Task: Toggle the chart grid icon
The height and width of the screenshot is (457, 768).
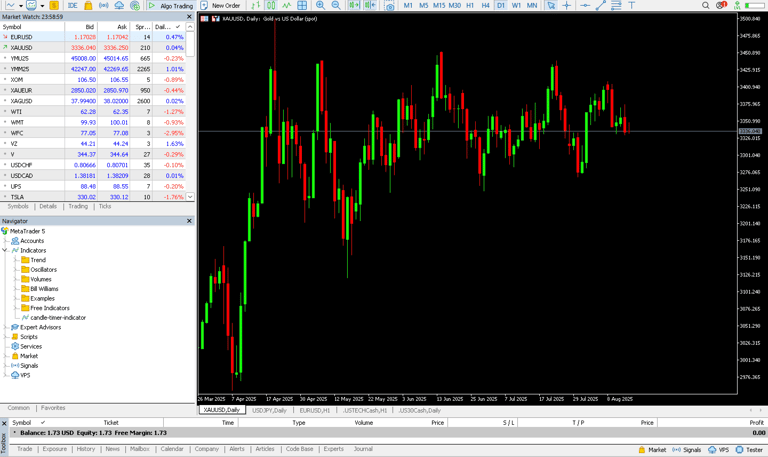Action: 302,5
